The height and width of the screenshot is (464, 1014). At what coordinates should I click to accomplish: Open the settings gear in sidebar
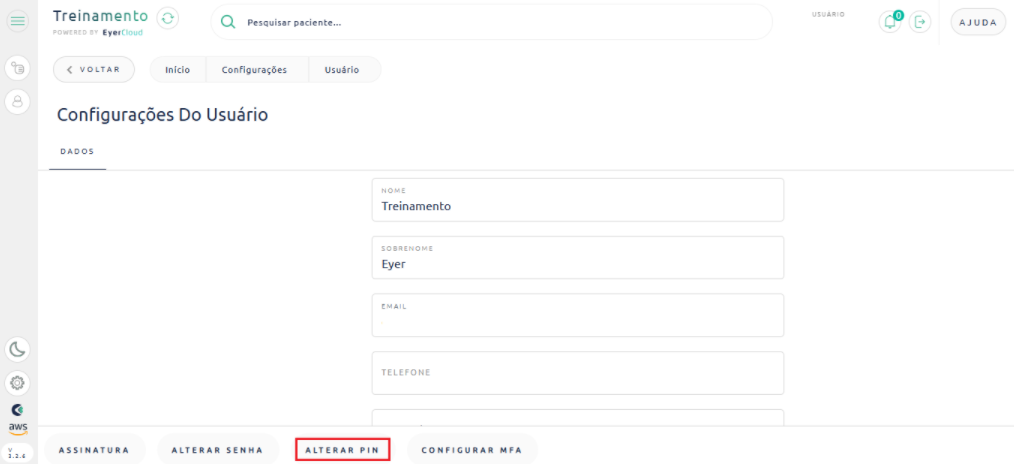(x=18, y=382)
